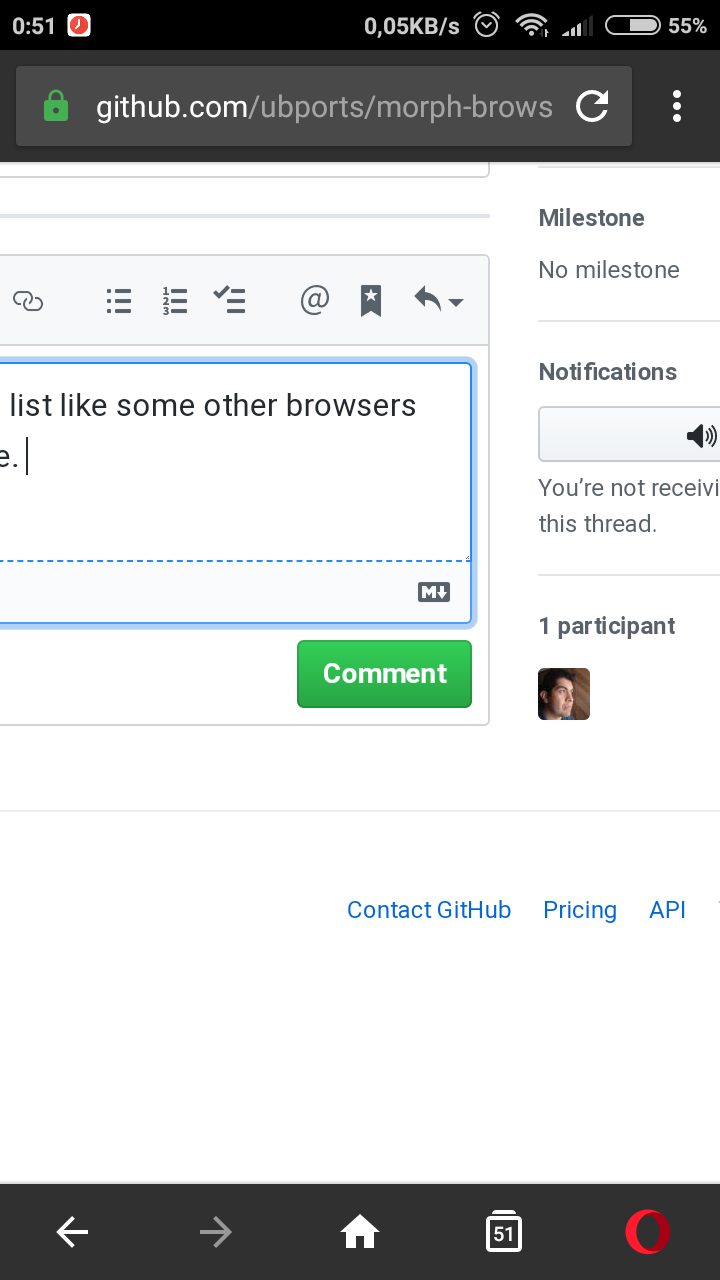
Task: Insert a saved reply
Action: (370, 300)
